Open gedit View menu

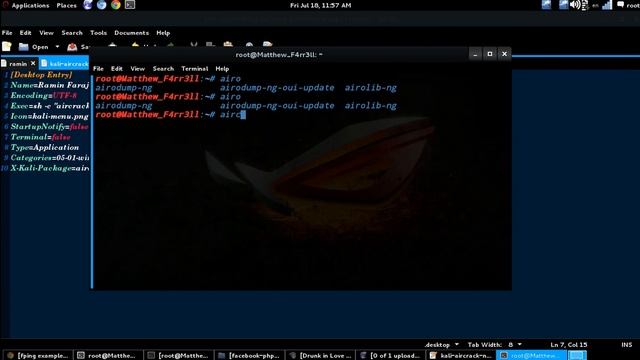click(46, 33)
